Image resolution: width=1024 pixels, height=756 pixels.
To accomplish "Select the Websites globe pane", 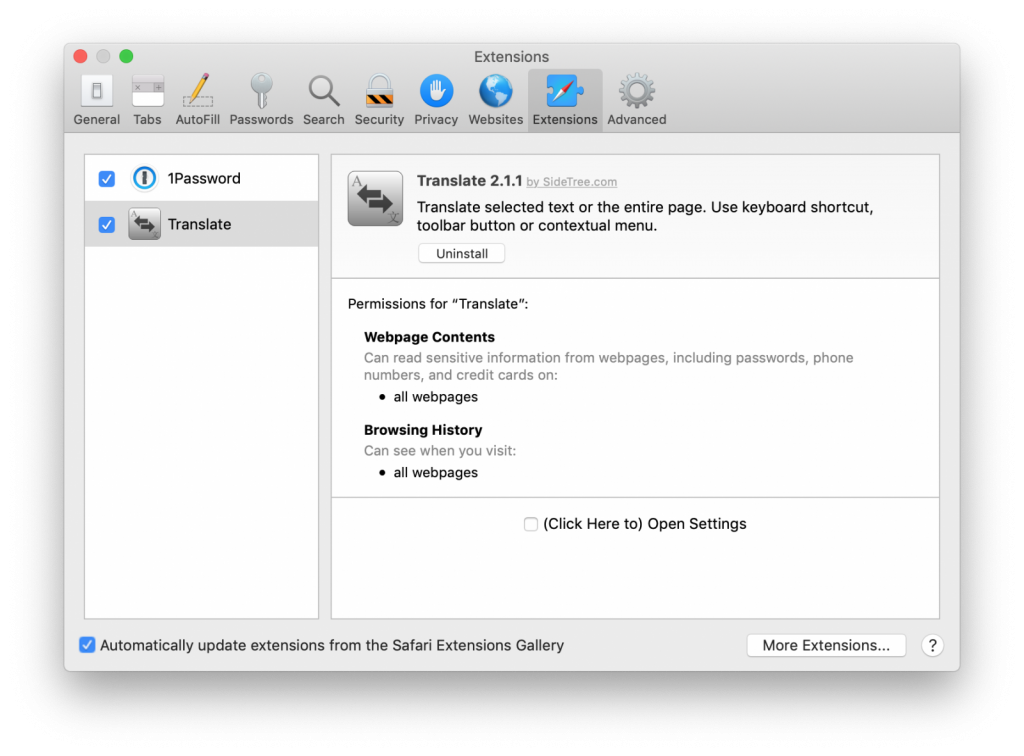I will point(496,100).
